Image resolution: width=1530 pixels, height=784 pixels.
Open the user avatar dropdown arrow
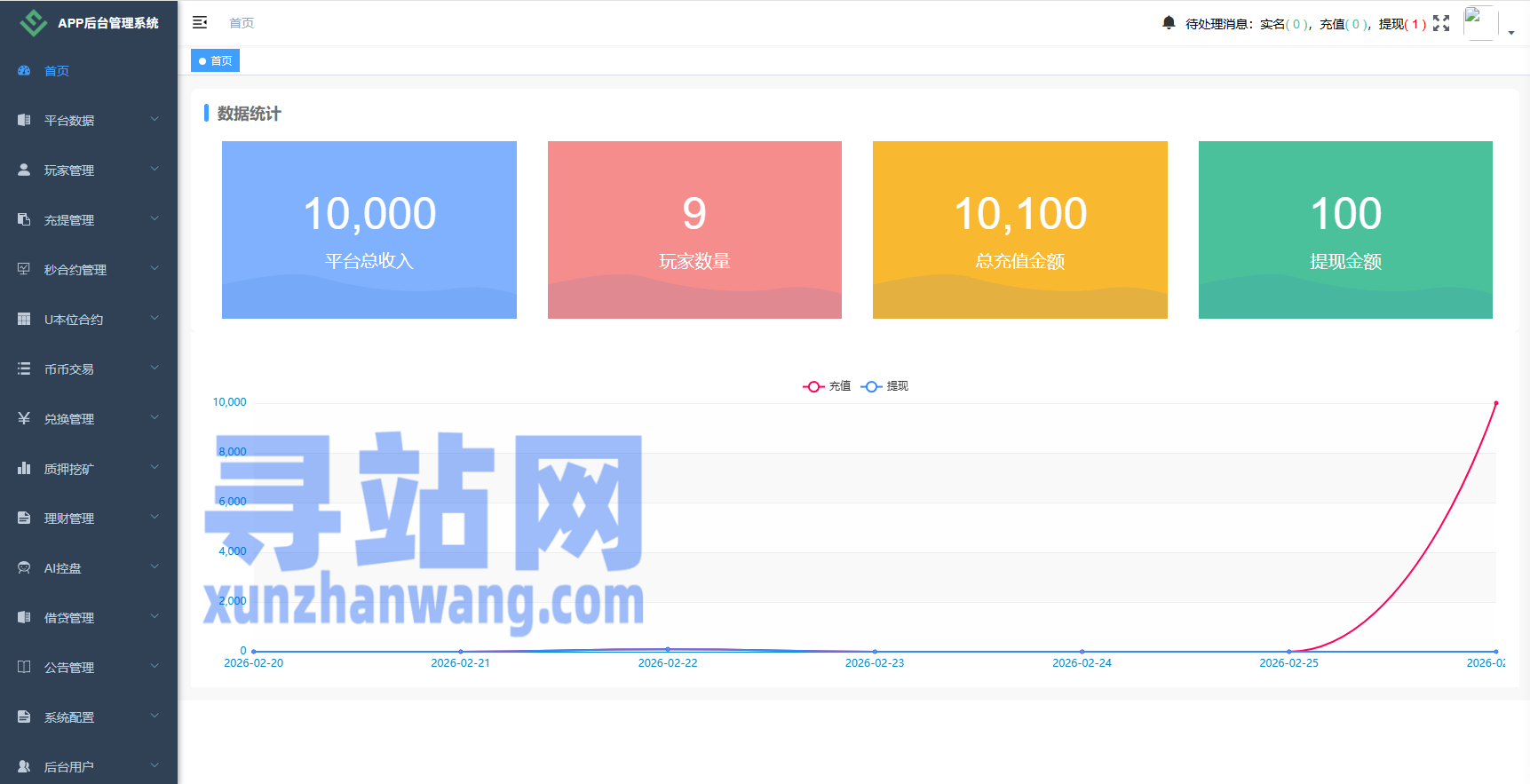pyautogui.click(x=1511, y=33)
